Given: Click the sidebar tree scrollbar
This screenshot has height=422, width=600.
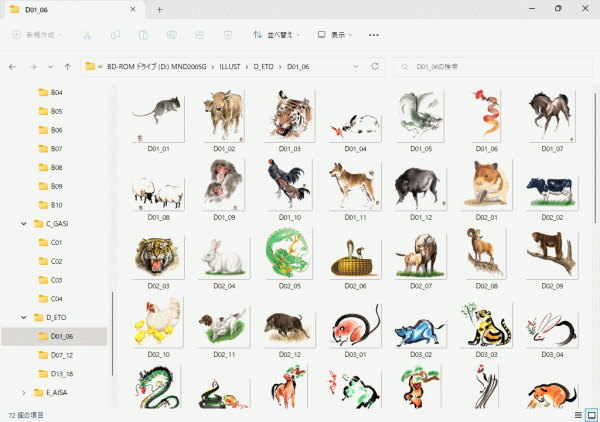Looking at the screenshot, I should [112, 334].
